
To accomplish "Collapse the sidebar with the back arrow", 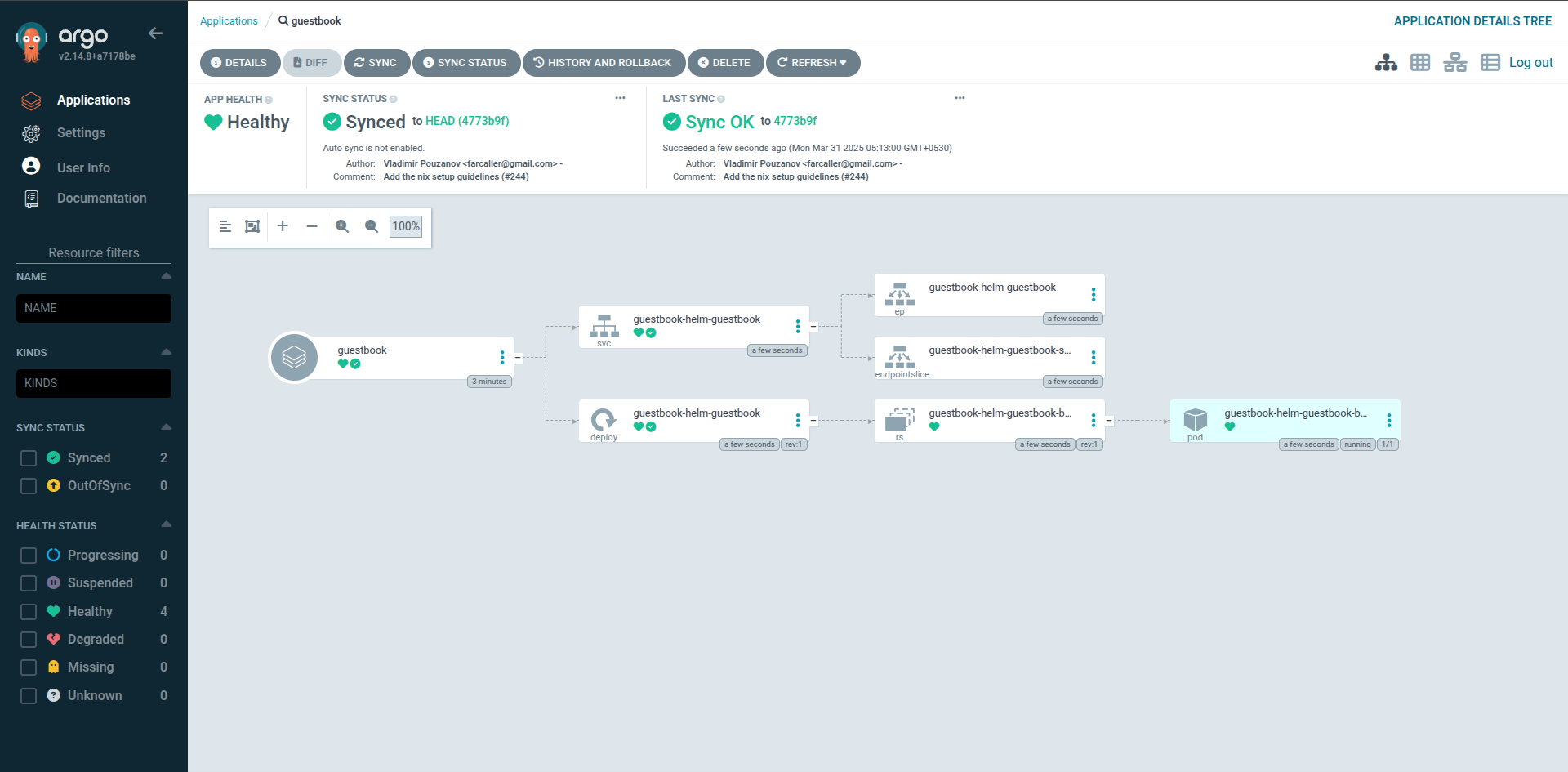I will 155,33.
